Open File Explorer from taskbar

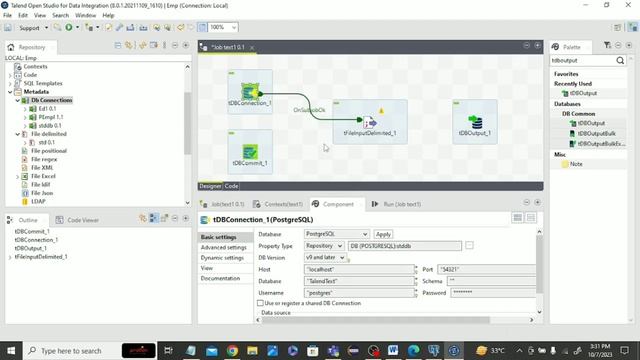(252, 351)
